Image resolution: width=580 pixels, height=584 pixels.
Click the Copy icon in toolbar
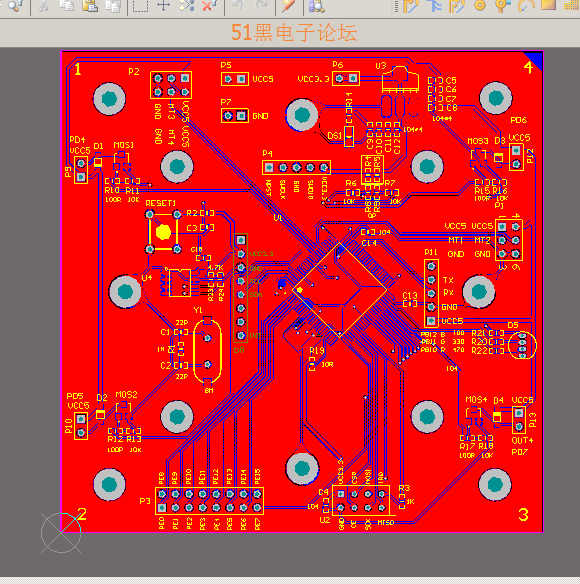pyautogui.click(x=67, y=5)
